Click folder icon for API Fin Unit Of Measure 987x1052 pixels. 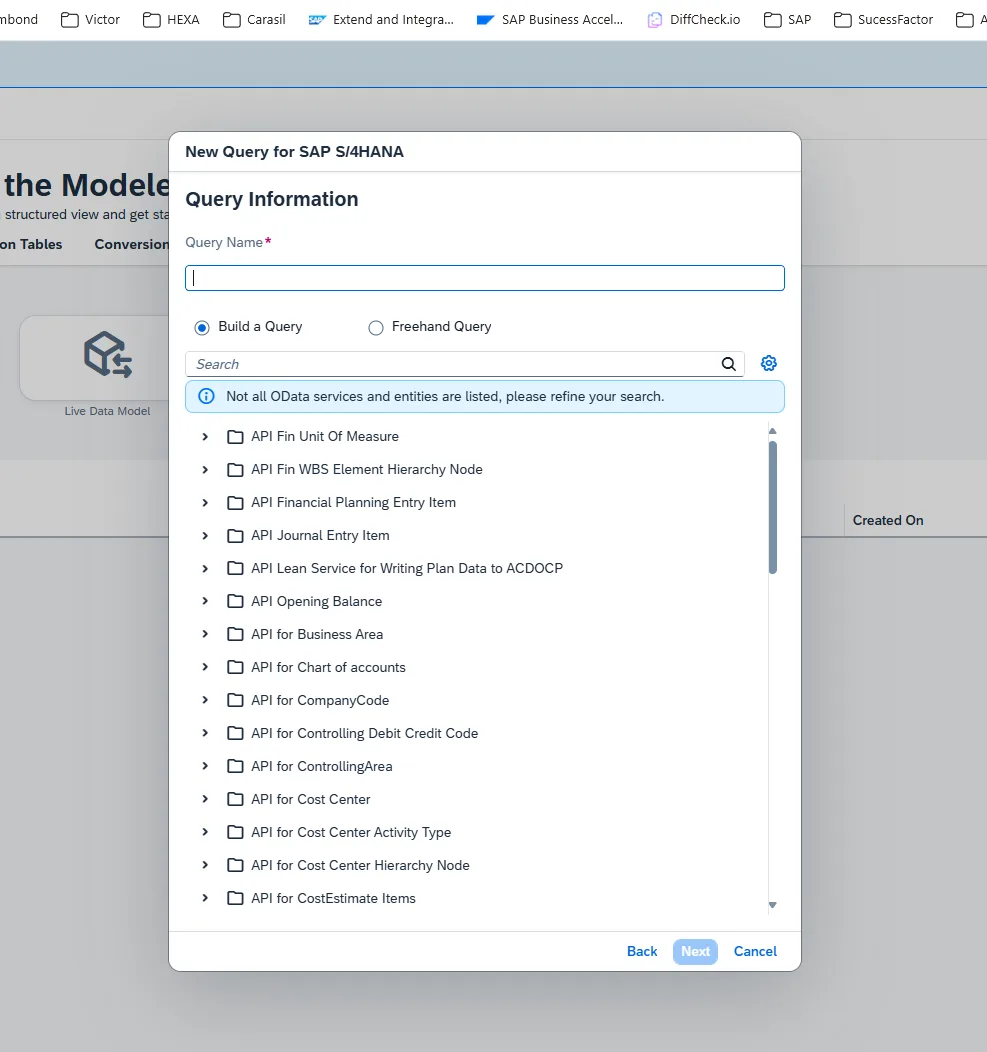235,437
